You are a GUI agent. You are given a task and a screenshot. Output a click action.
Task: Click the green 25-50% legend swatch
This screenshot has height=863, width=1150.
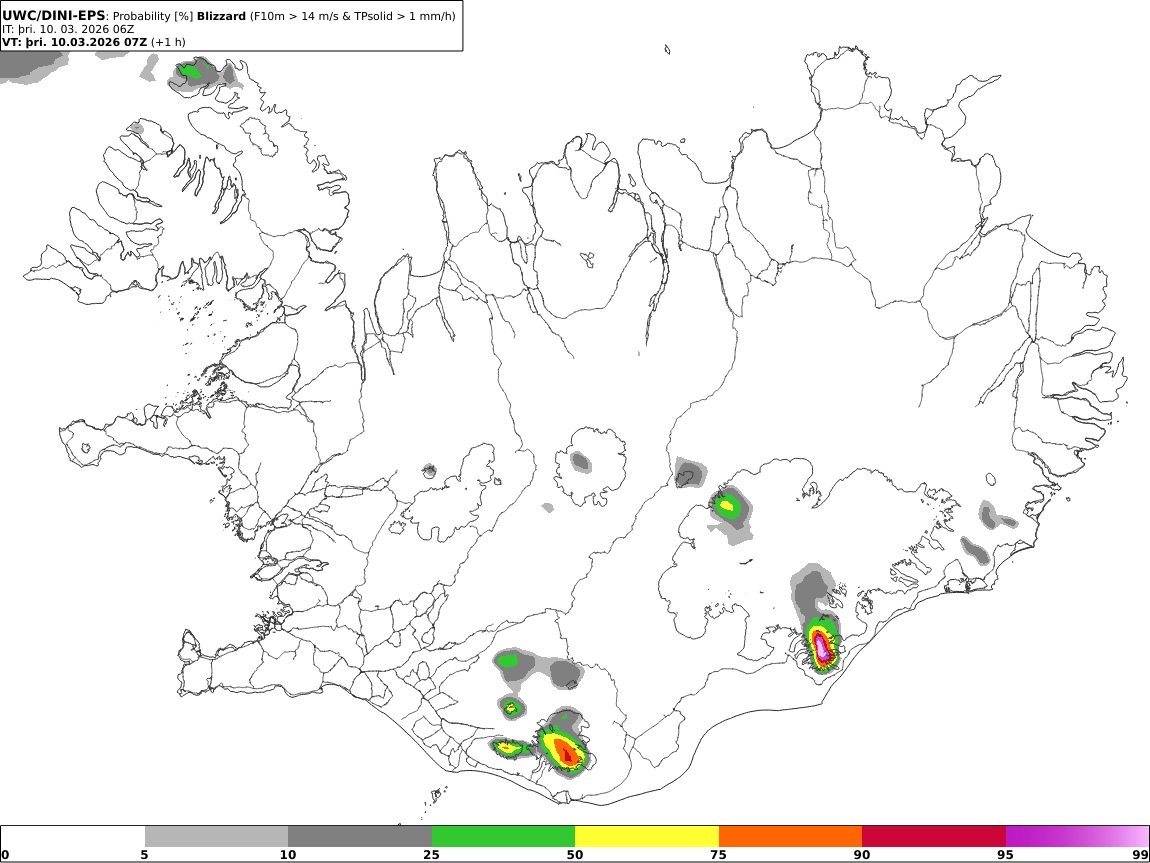(x=503, y=837)
